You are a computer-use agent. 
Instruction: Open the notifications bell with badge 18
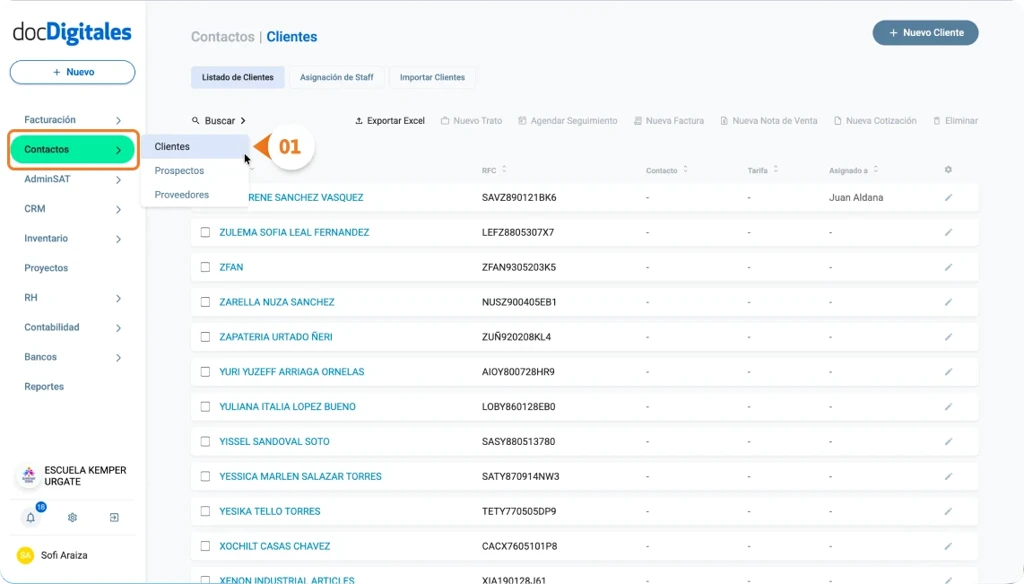point(33,517)
